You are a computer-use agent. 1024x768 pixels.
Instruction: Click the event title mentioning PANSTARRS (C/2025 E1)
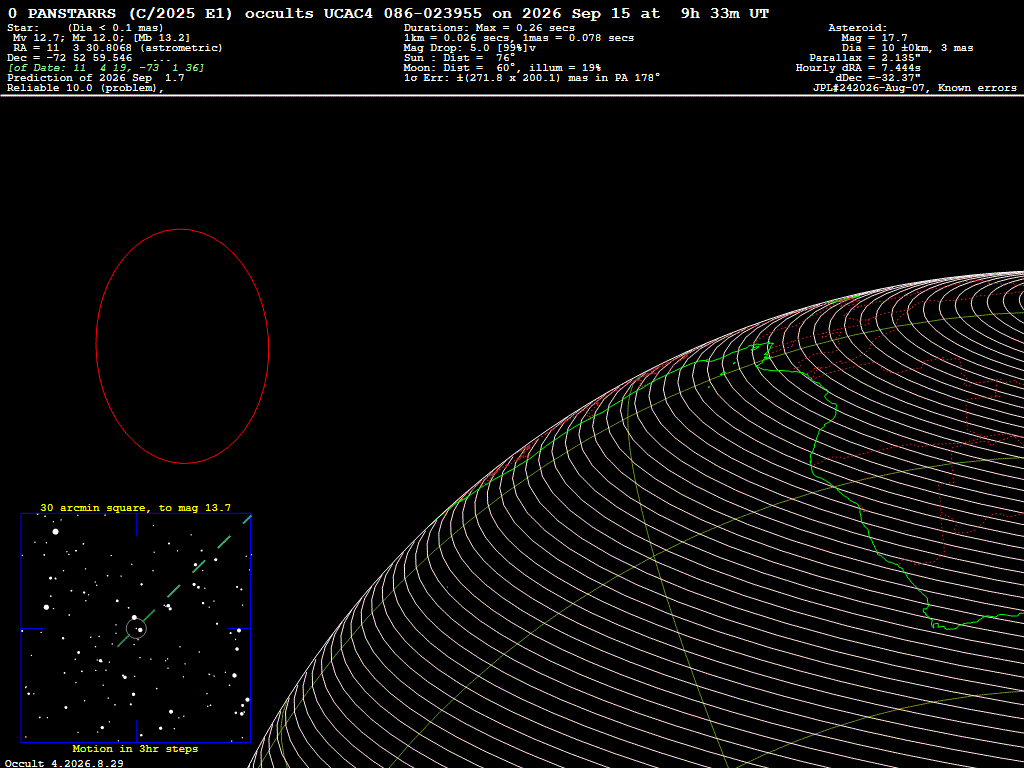(389, 14)
